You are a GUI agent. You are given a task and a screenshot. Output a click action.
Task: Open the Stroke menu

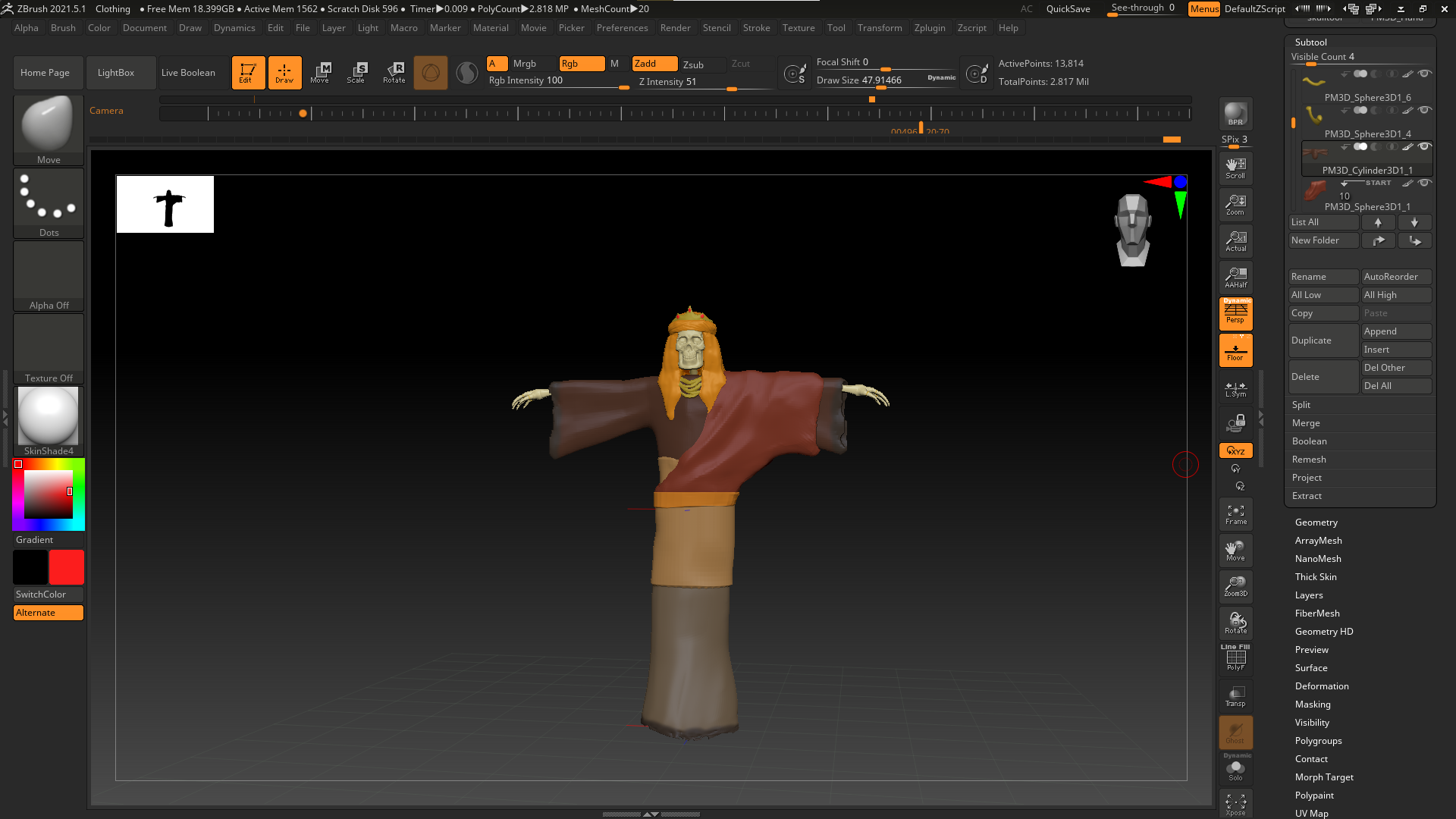pos(755,28)
